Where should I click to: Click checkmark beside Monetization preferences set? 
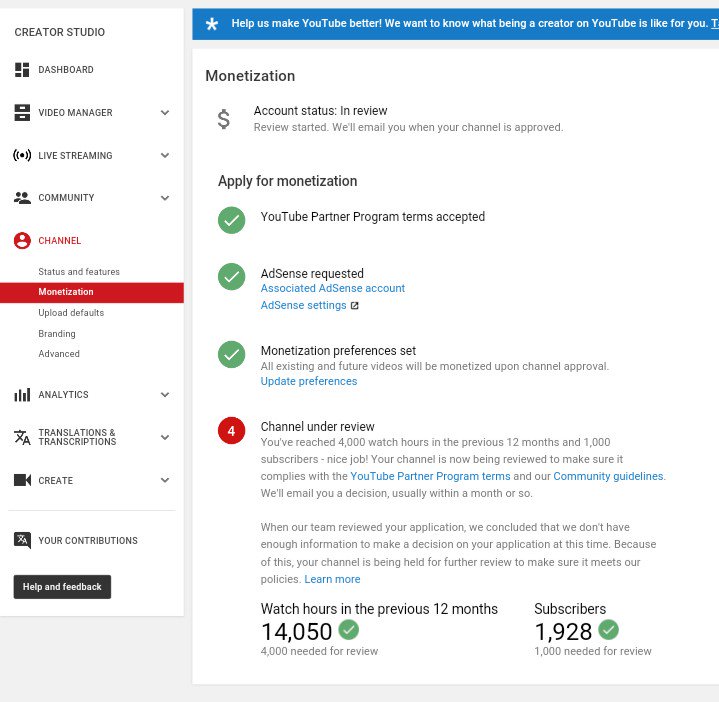point(232,354)
